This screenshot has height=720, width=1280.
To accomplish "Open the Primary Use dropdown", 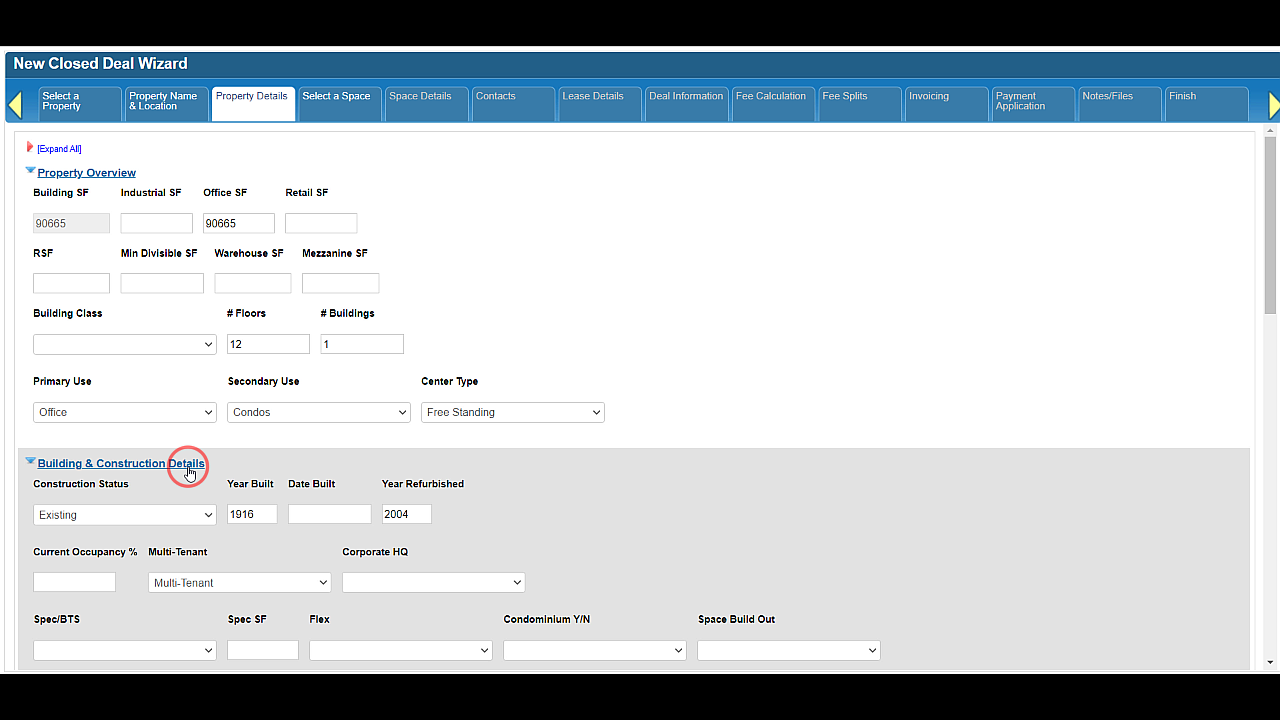I will (124, 412).
